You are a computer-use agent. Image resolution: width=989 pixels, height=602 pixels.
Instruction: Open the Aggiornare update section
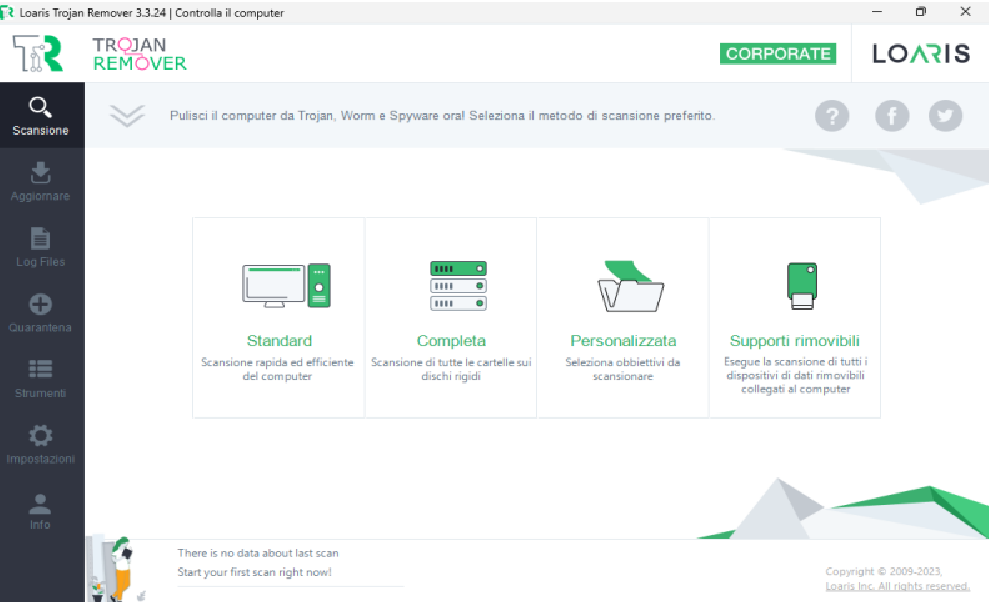coord(41,182)
